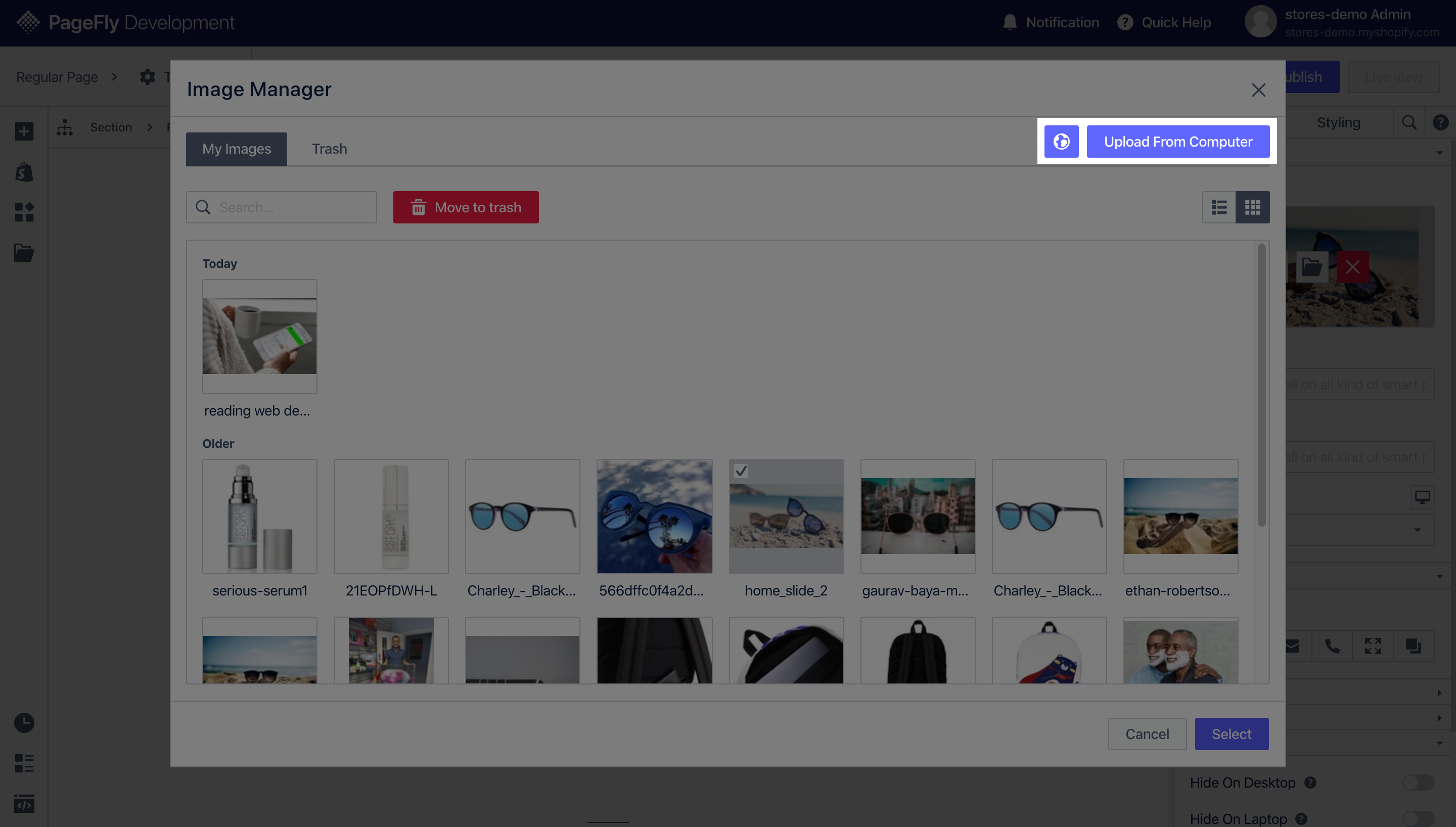Switch to the Trash tab
1456x827 pixels.
click(x=329, y=149)
